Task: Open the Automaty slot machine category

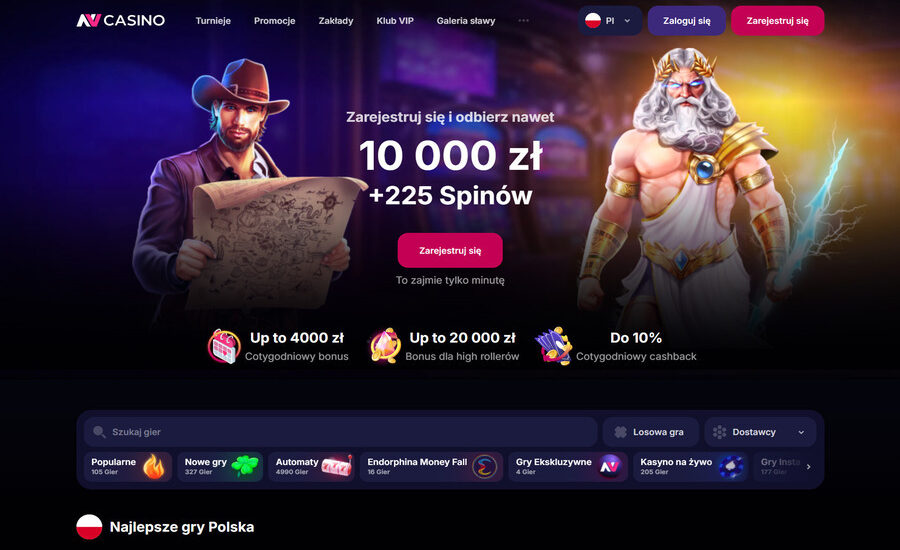Action: 312,466
